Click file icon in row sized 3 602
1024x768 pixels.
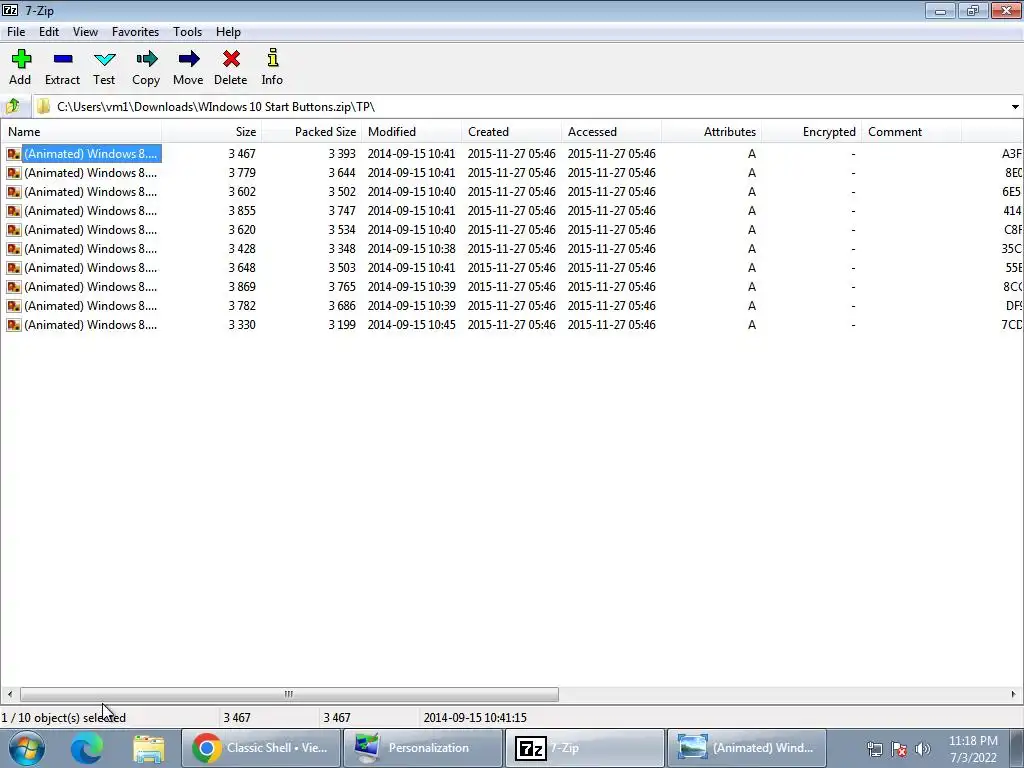click(x=14, y=192)
